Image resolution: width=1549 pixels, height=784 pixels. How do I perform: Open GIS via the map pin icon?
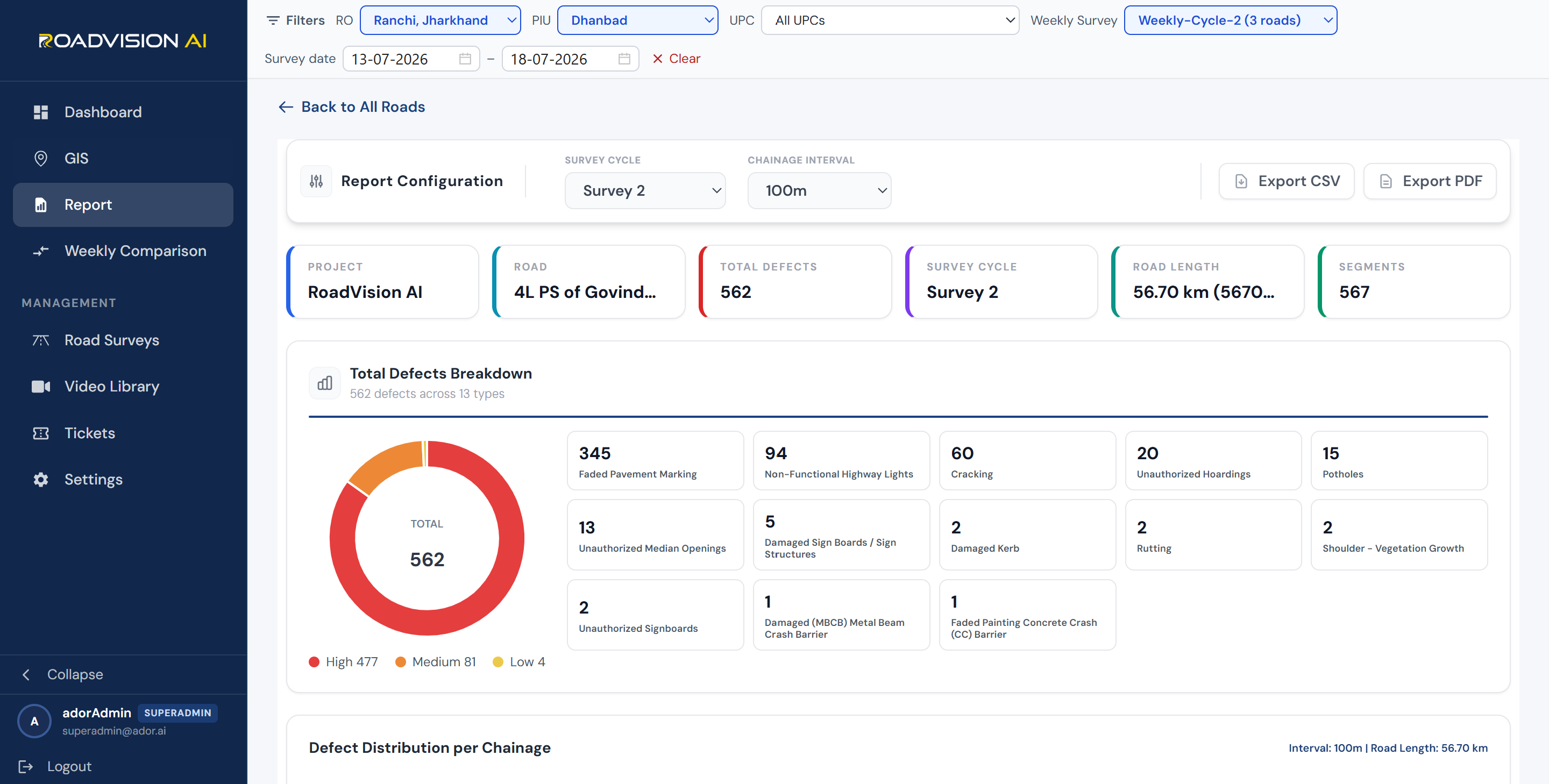point(40,159)
